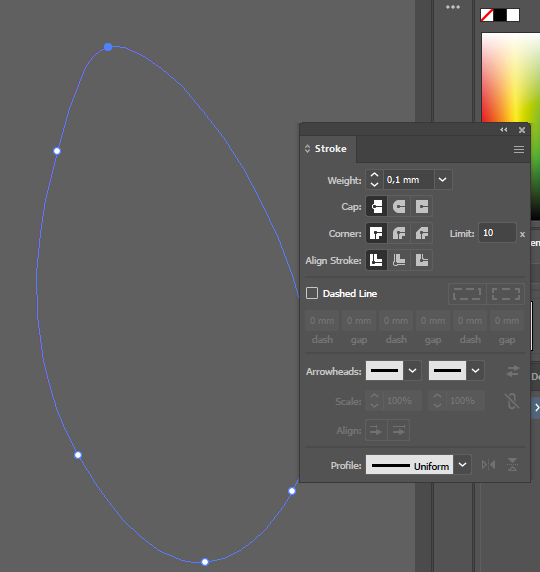Open the Weight dropdown list
This screenshot has width=540, height=572.
tap(443, 179)
